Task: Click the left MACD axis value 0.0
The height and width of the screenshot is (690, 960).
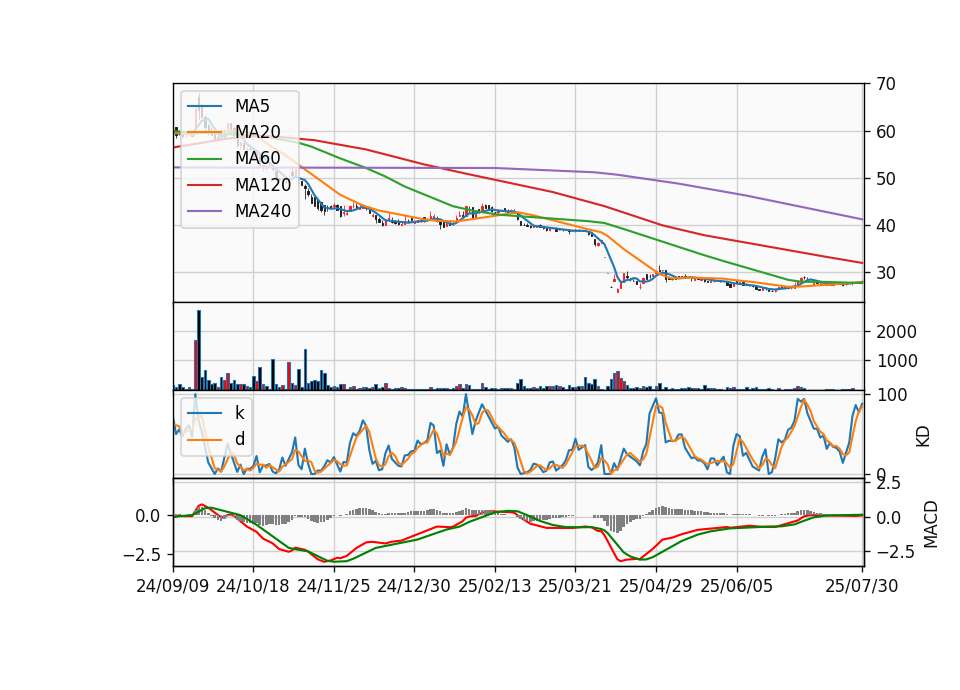Action: [148, 516]
